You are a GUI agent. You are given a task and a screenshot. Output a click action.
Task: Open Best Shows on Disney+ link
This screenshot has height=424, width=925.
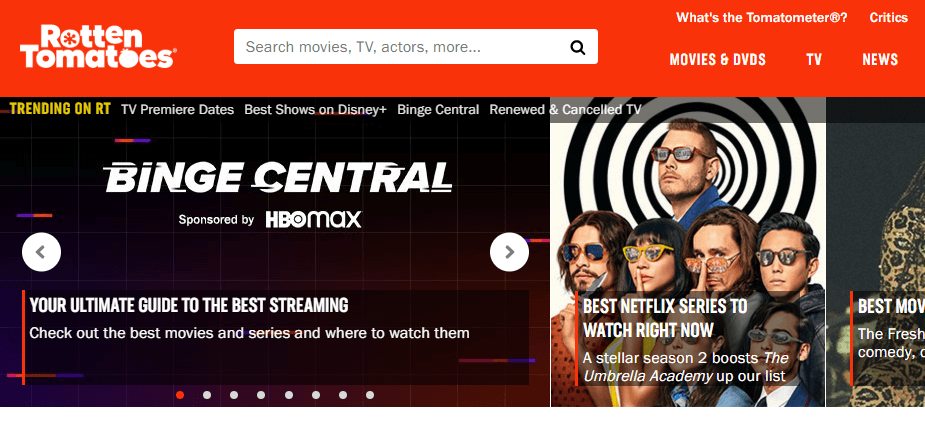click(x=315, y=110)
